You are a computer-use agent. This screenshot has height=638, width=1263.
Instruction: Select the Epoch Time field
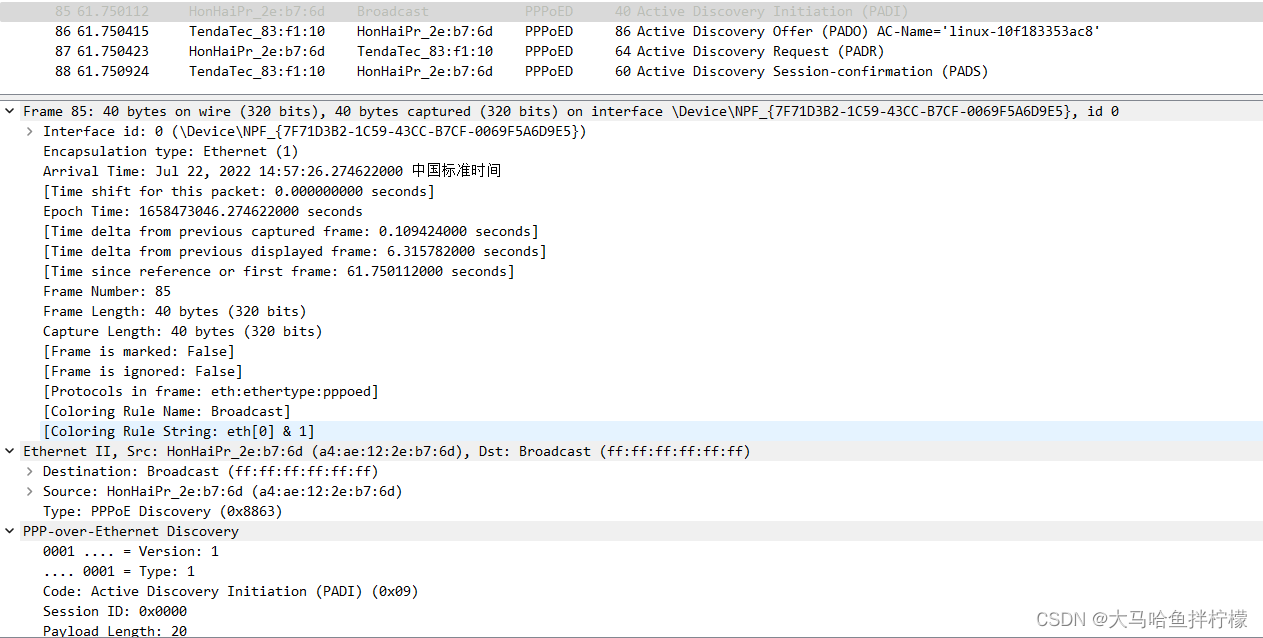tap(202, 212)
